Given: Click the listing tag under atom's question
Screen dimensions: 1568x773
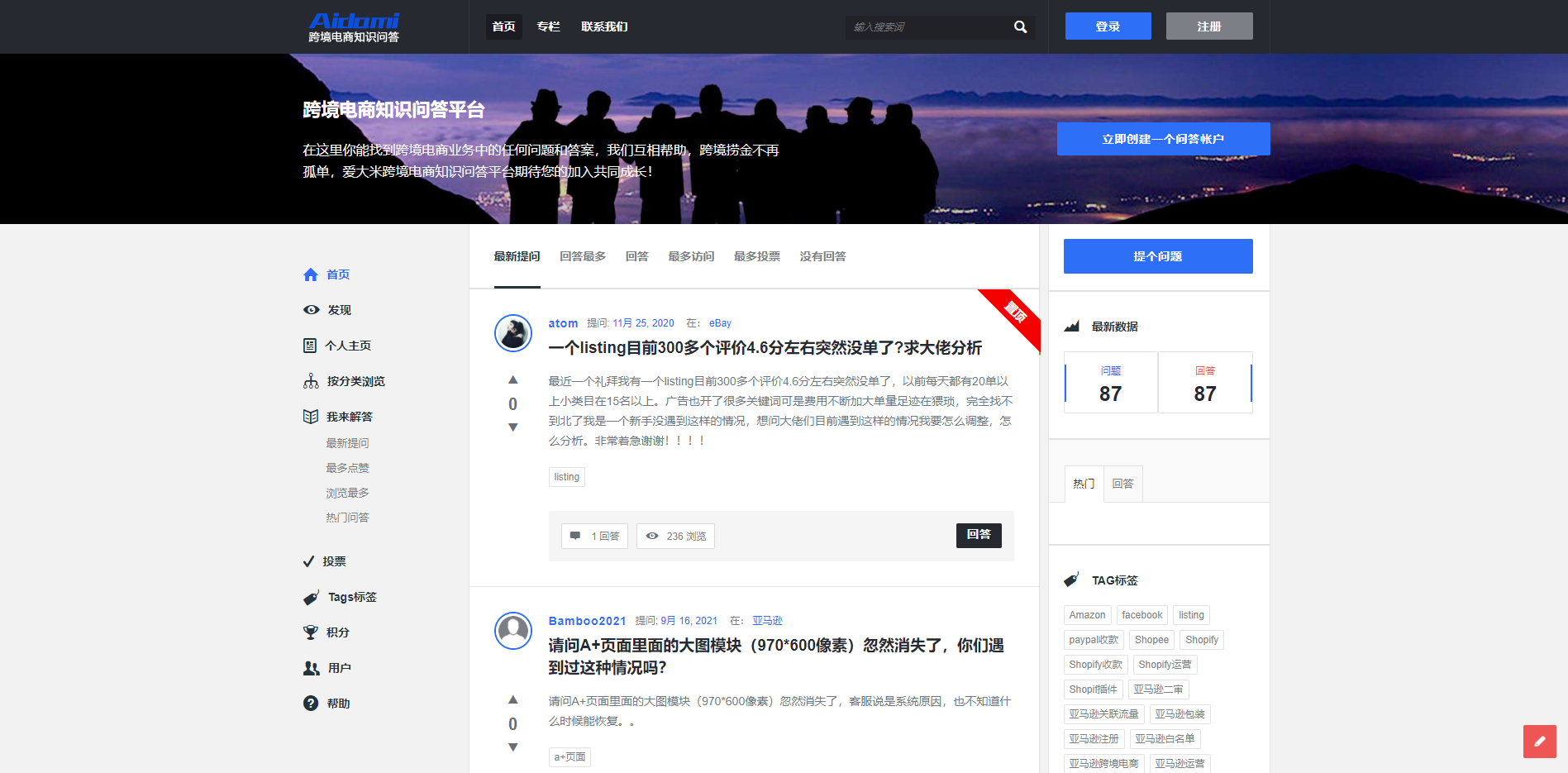Looking at the screenshot, I should 567,477.
